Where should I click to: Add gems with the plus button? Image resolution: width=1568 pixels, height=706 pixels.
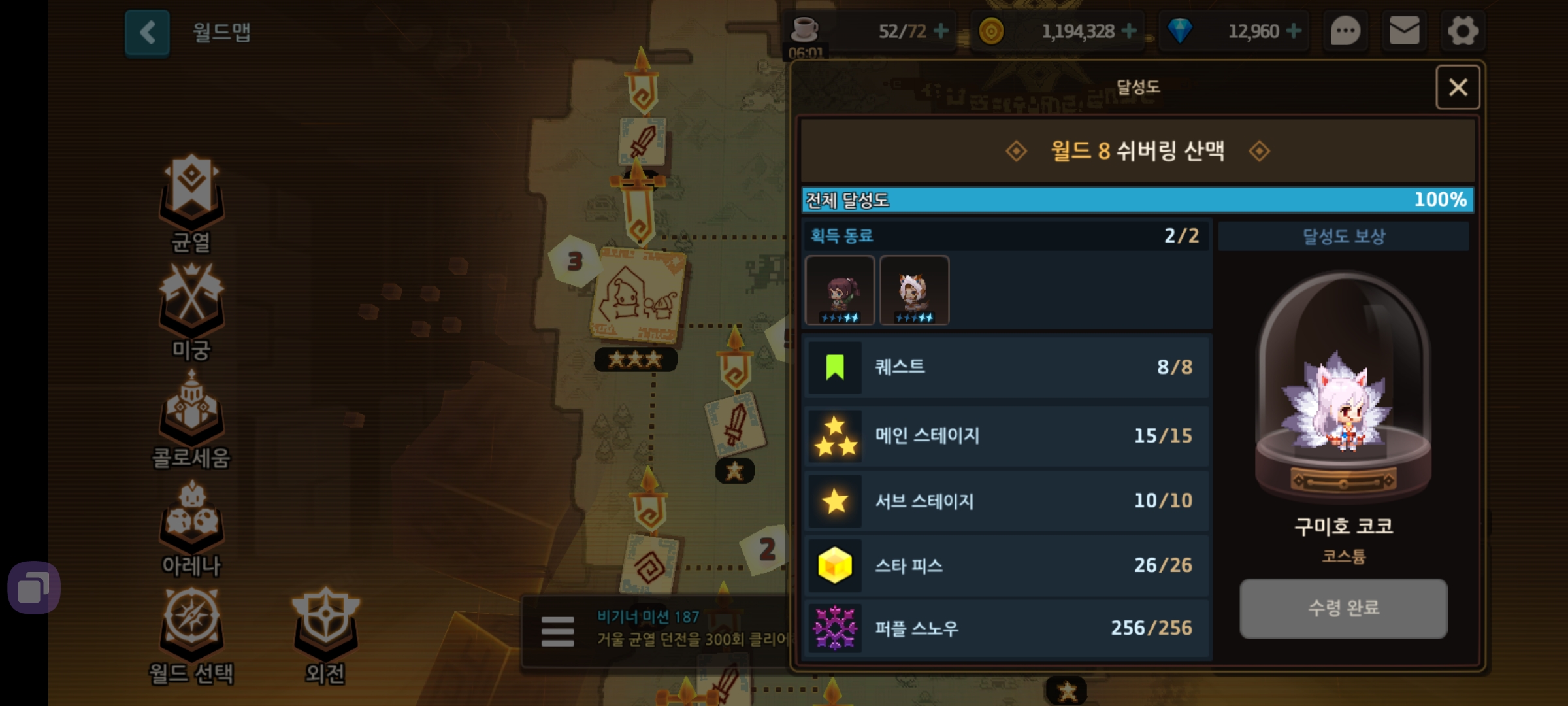pyautogui.click(x=1294, y=31)
